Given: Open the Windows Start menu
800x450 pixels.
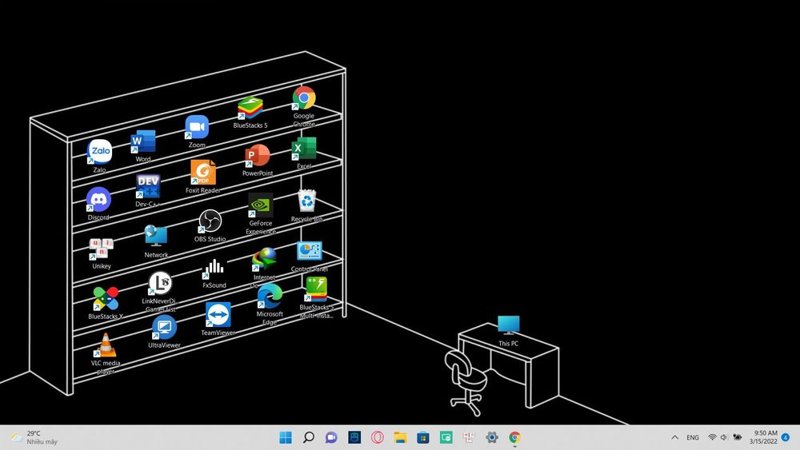Looking at the screenshot, I should [x=286, y=437].
